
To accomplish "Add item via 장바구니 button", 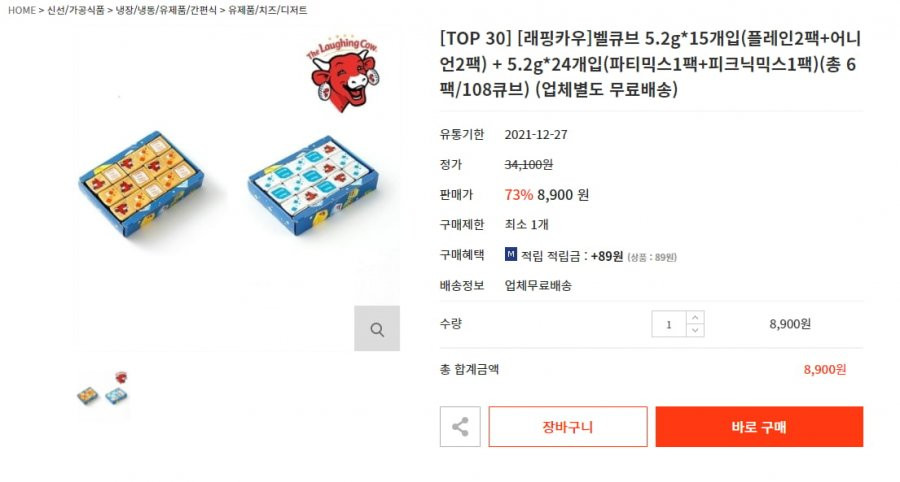I will [x=568, y=426].
